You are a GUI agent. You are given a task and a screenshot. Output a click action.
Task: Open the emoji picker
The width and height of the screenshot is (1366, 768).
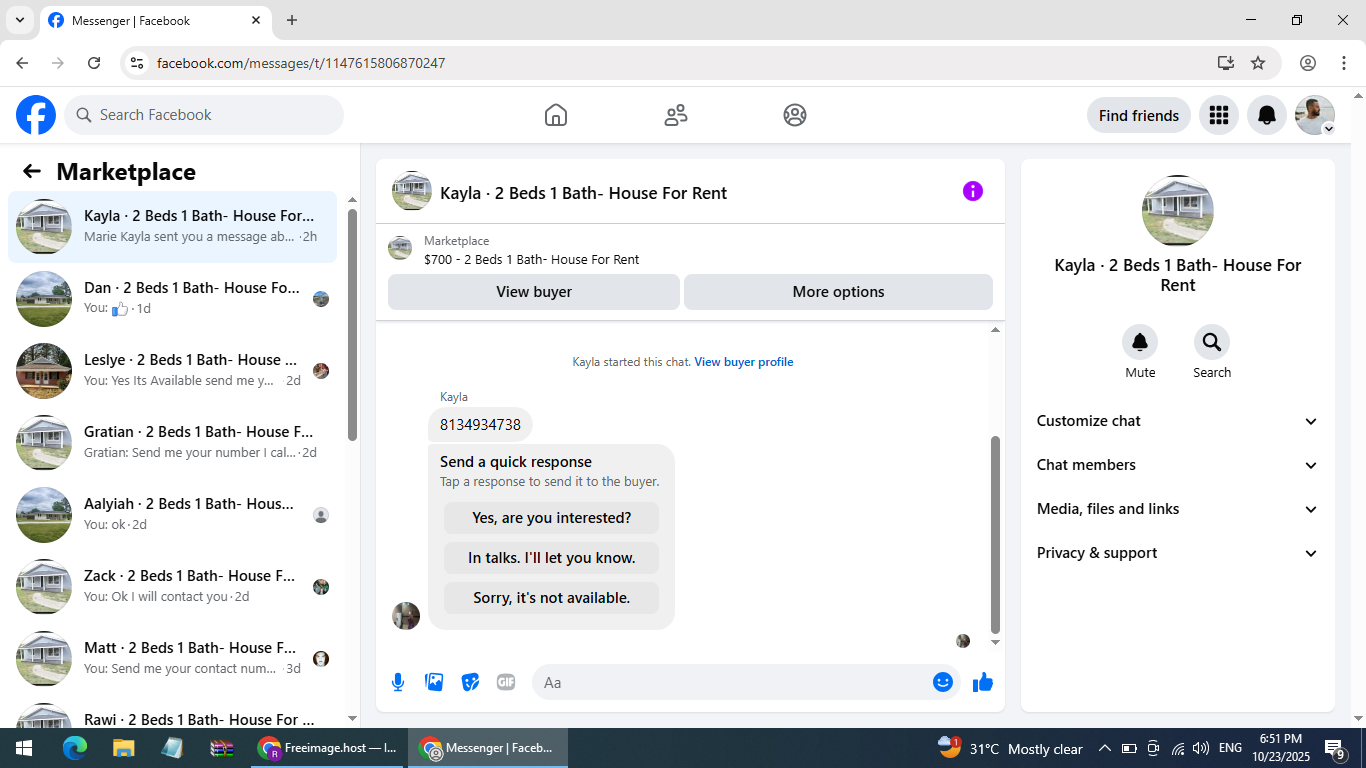942,682
